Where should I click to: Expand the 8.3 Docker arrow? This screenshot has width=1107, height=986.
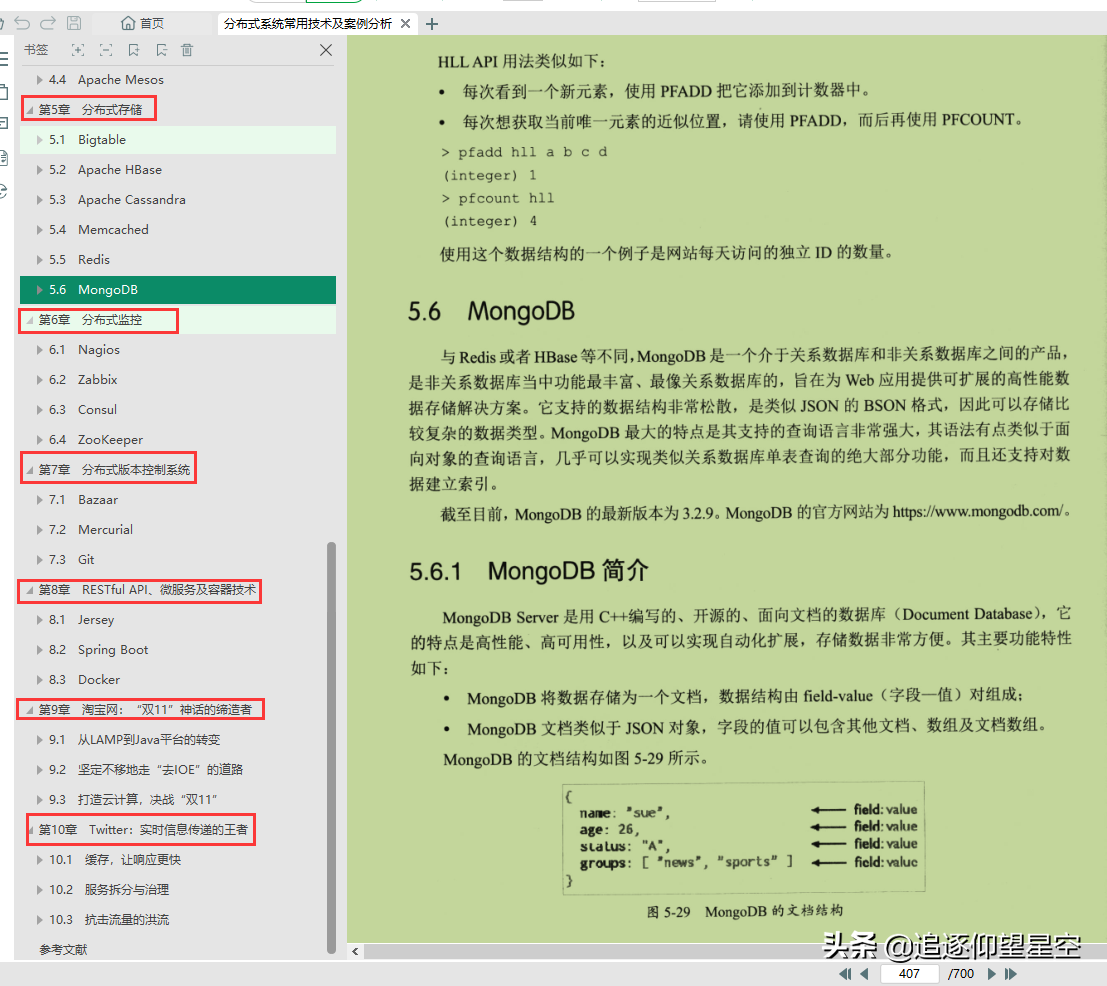(x=40, y=680)
